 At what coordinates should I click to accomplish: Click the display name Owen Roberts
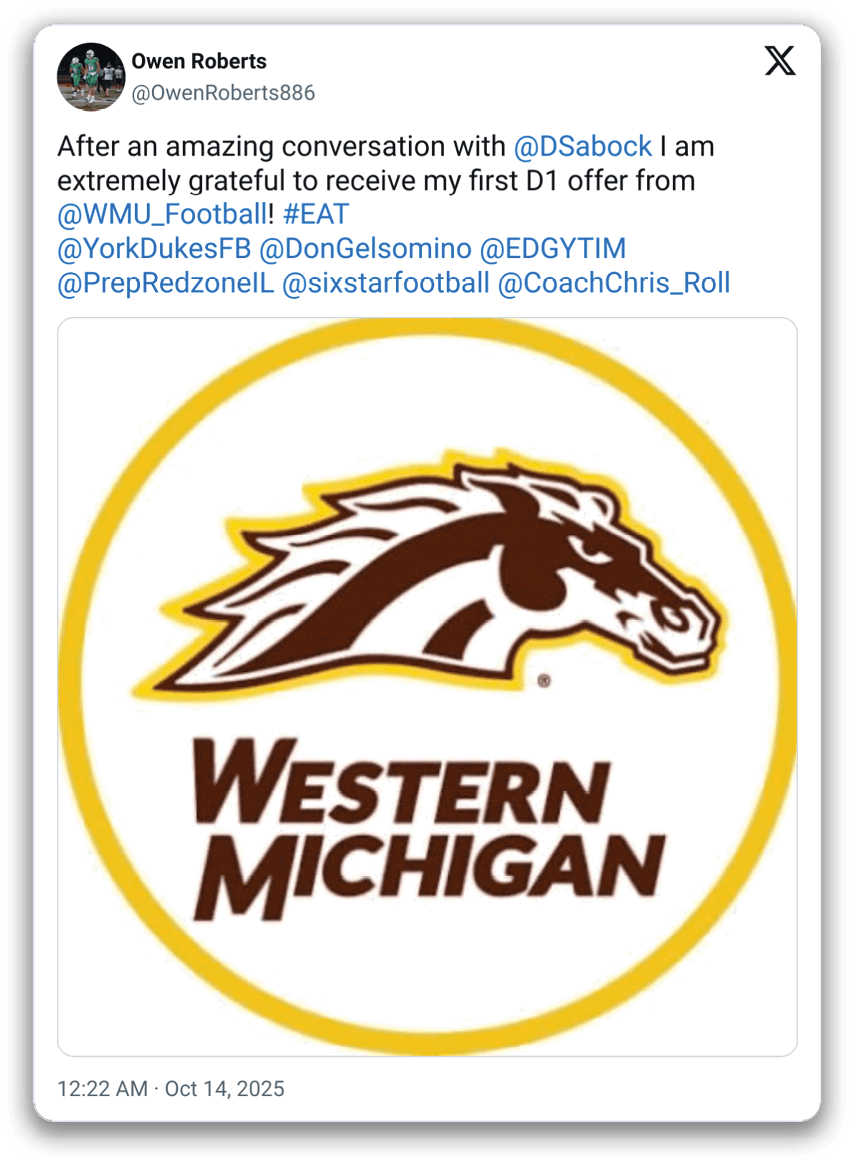(199, 61)
